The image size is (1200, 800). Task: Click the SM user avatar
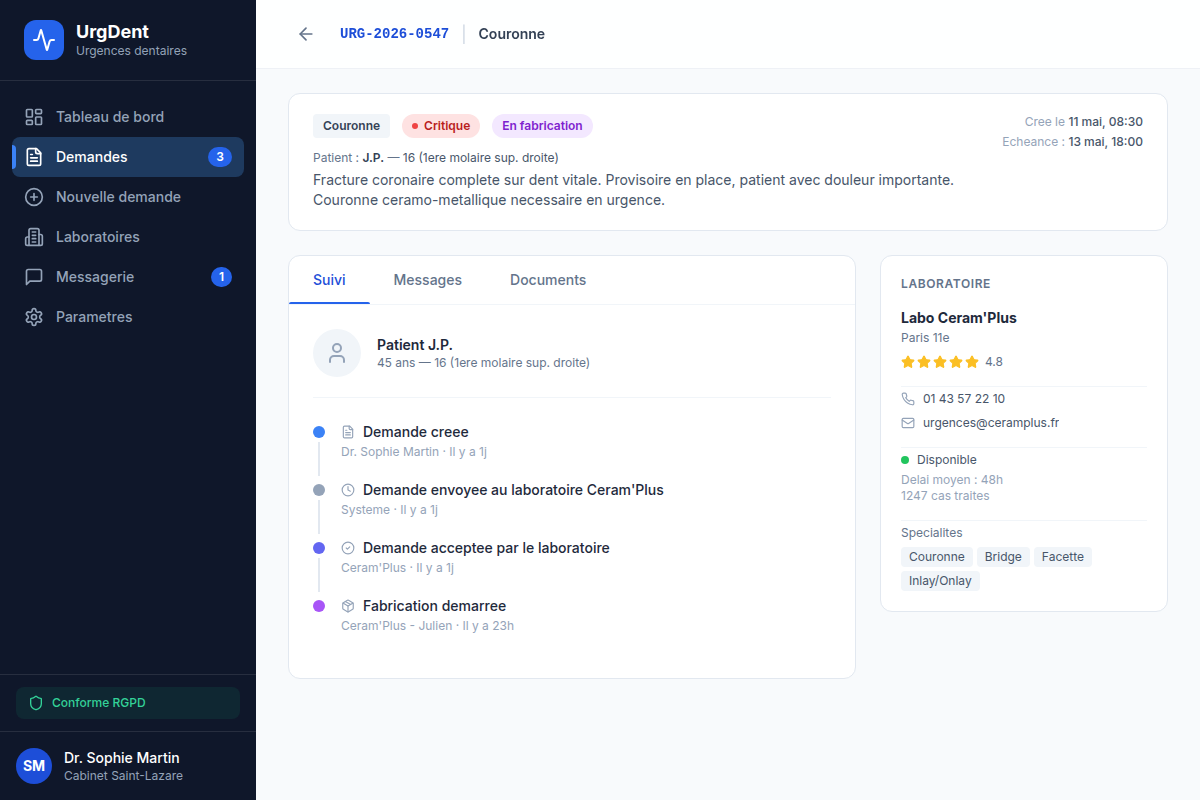[x=34, y=766]
